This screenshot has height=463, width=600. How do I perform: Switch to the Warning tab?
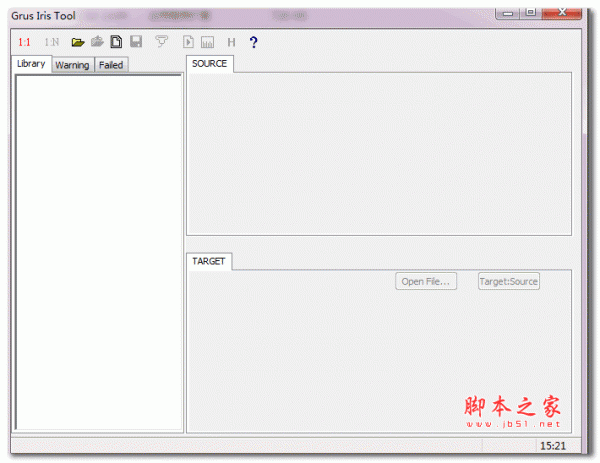click(72, 65)
